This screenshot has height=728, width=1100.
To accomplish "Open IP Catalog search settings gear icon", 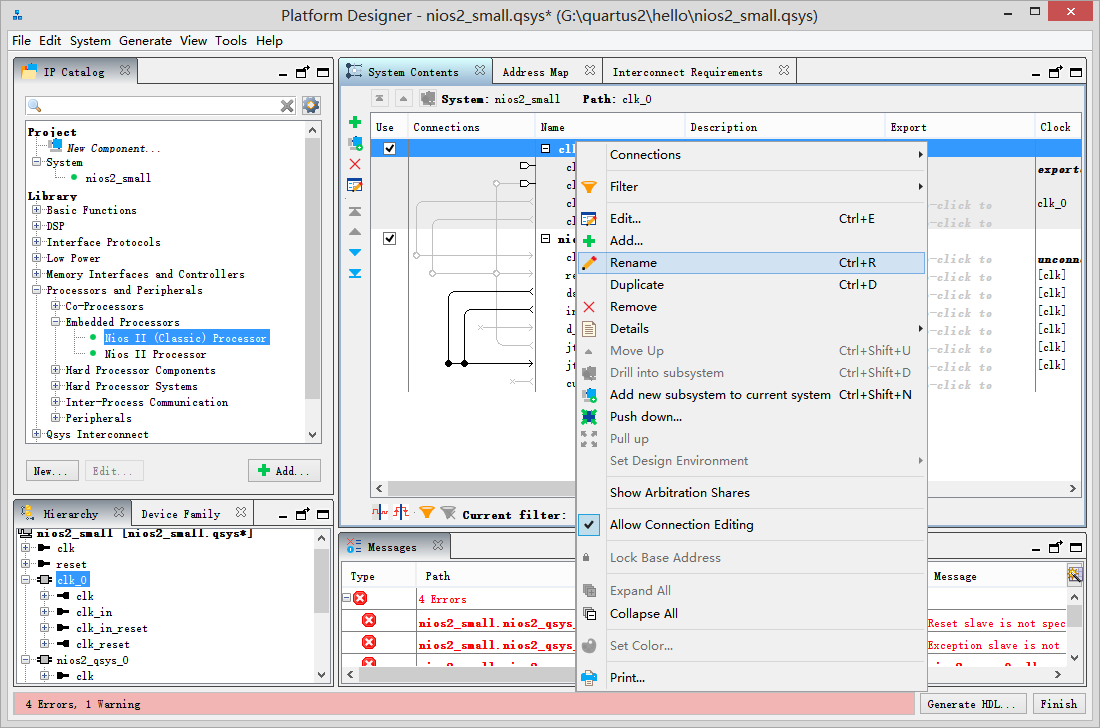I will pyautogui.click(x=311, y=105).
